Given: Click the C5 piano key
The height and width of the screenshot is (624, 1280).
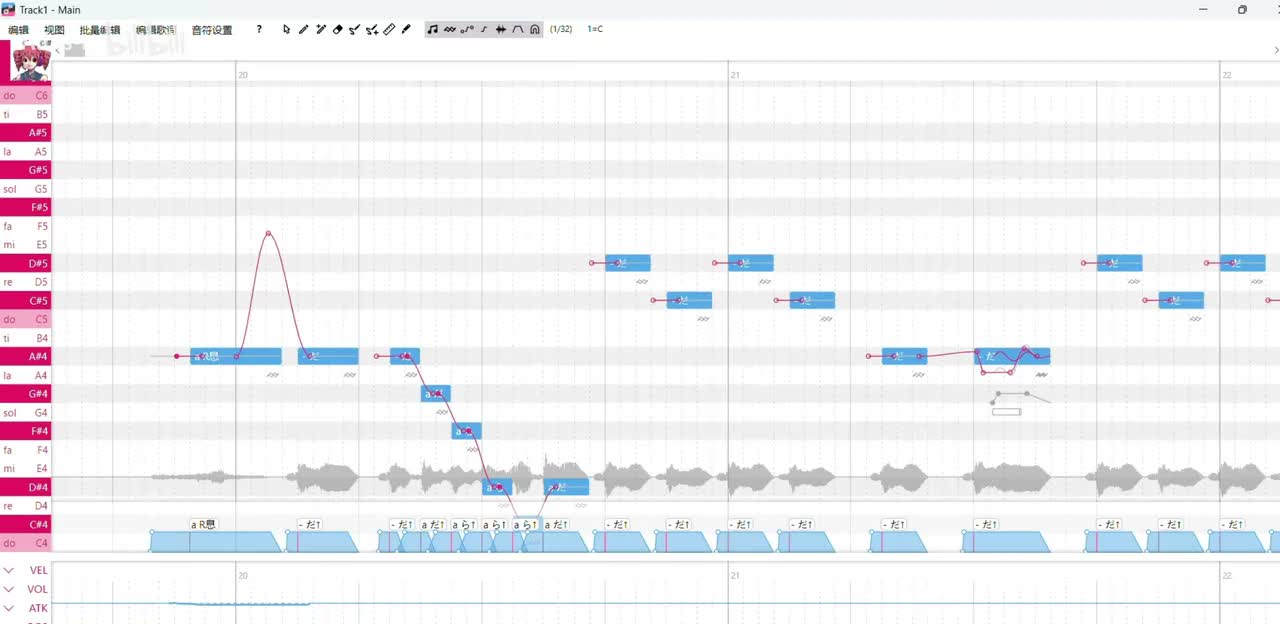Looking at the screenshot, I should click(26, 320).
